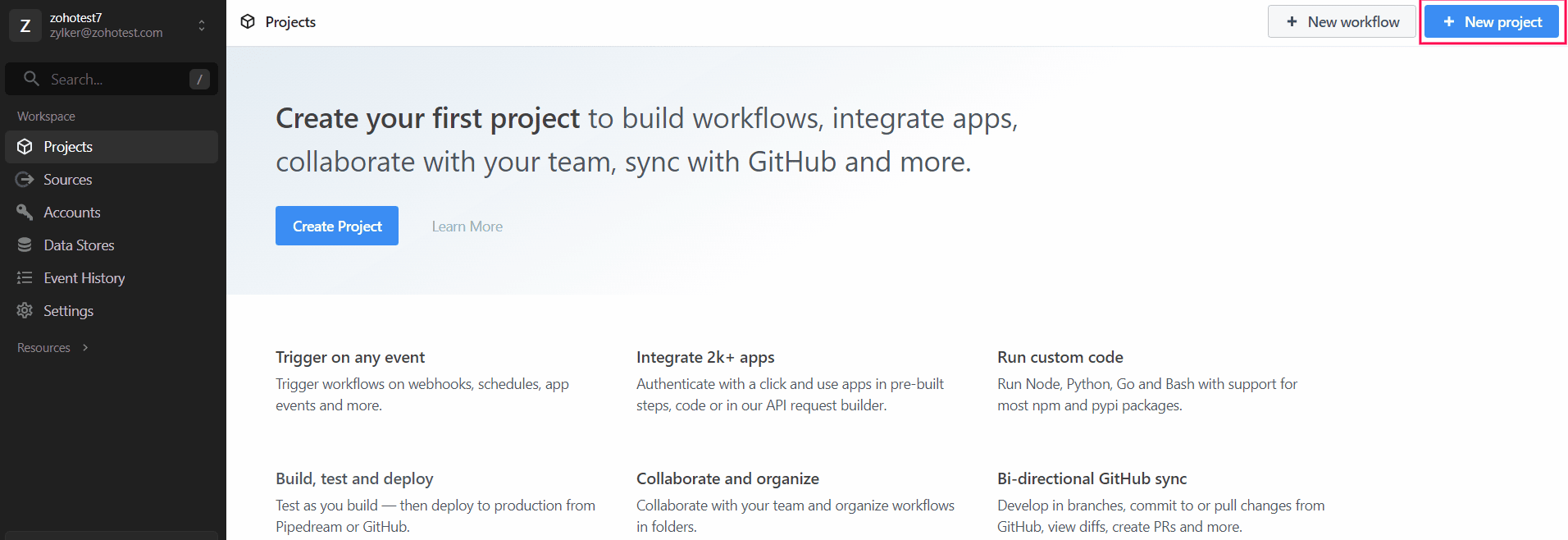Image resolution: width=1568 pixels, height=540 pixels.
Task: Open Settings in the sidebar
Action: [112, 311]
